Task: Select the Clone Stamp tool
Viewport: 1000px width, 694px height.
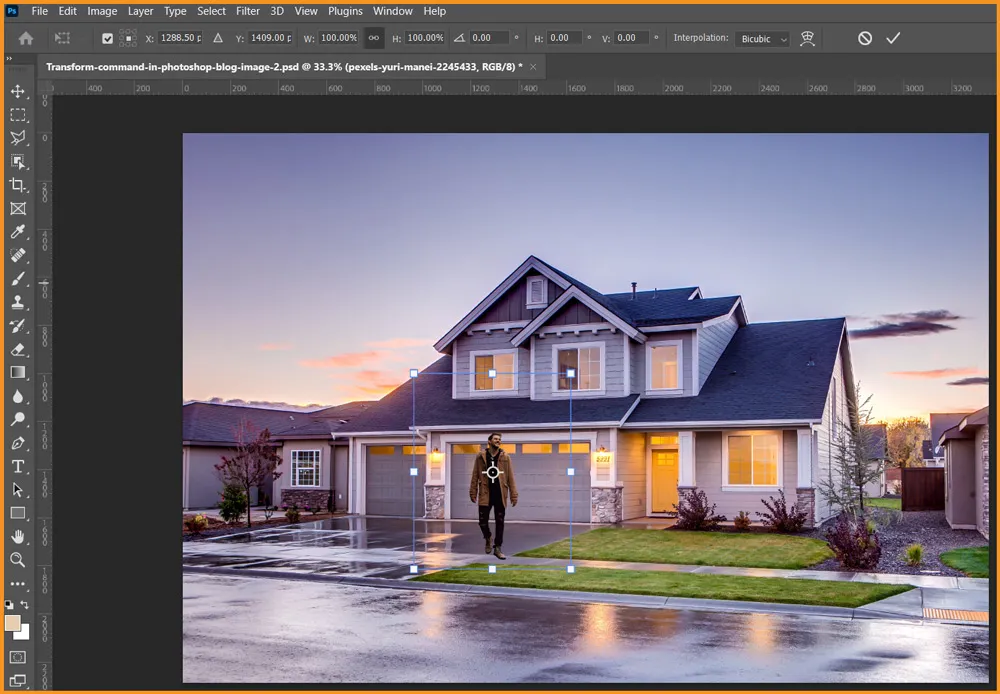Action: tap(18, 302)
